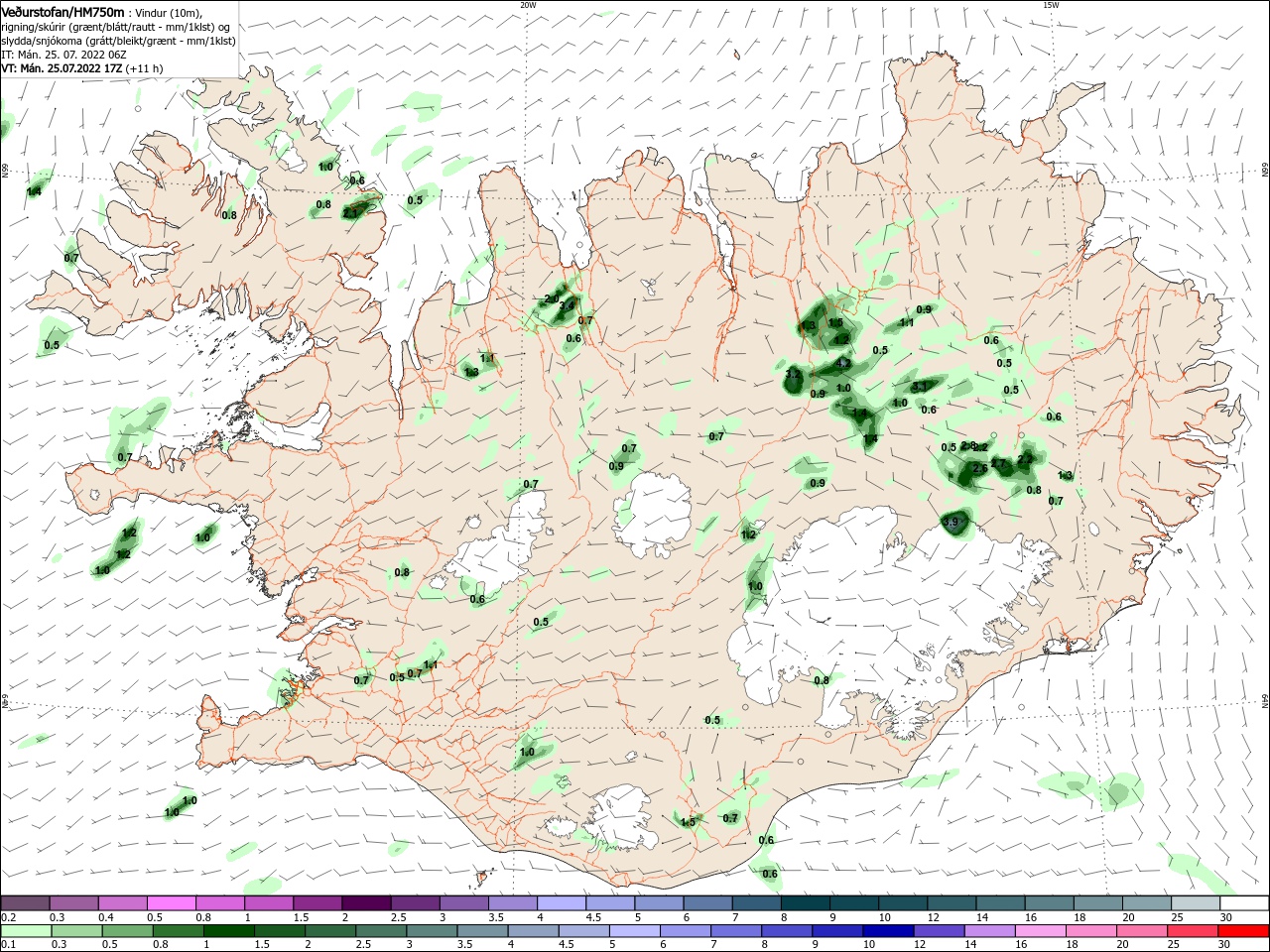Click the 3.1 precipitation value on the map

pyautogui.click(x=919, y=387)
